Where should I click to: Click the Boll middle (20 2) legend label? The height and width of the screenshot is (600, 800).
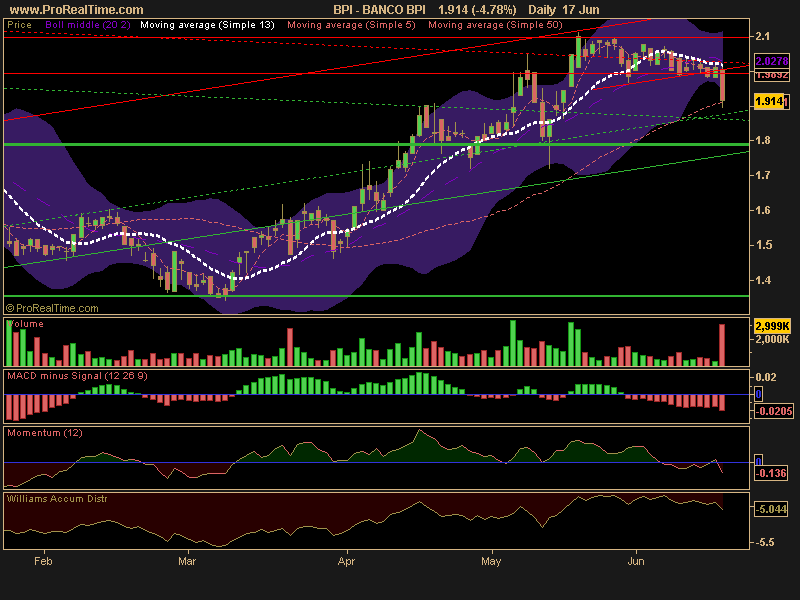coord(88,25)
